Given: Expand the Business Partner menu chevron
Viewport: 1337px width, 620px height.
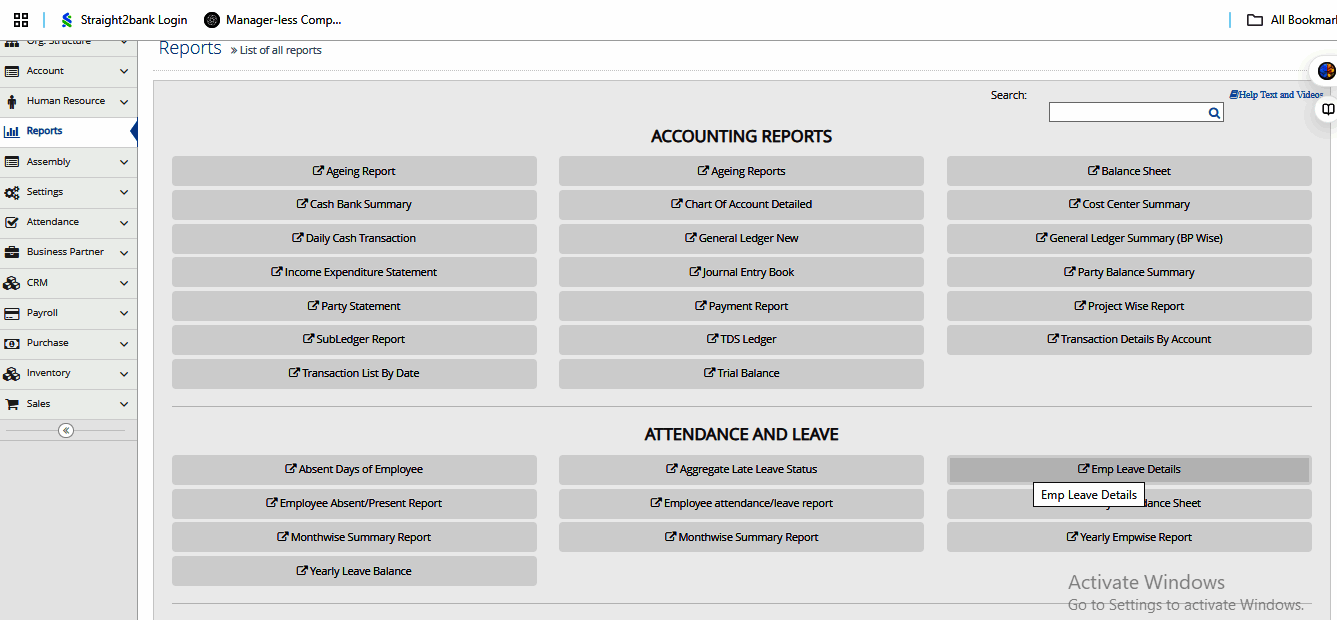Looking at the screenshot, I should pos(124,253).
